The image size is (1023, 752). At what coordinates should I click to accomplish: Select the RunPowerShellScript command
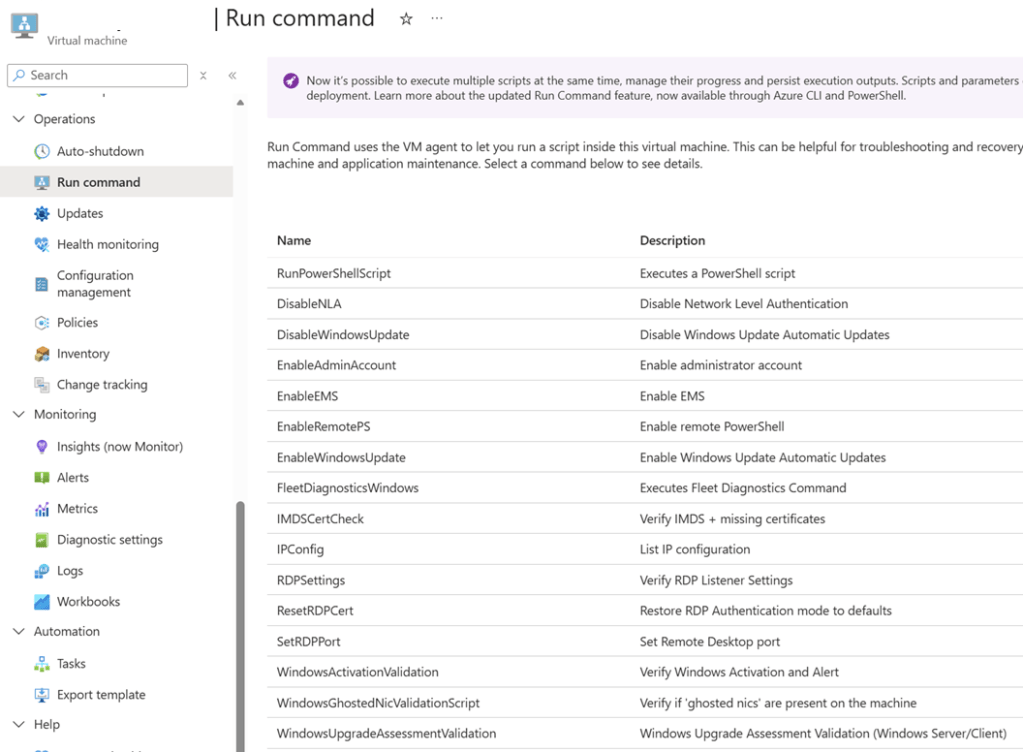pyautogui.click(x=334, y=273)
